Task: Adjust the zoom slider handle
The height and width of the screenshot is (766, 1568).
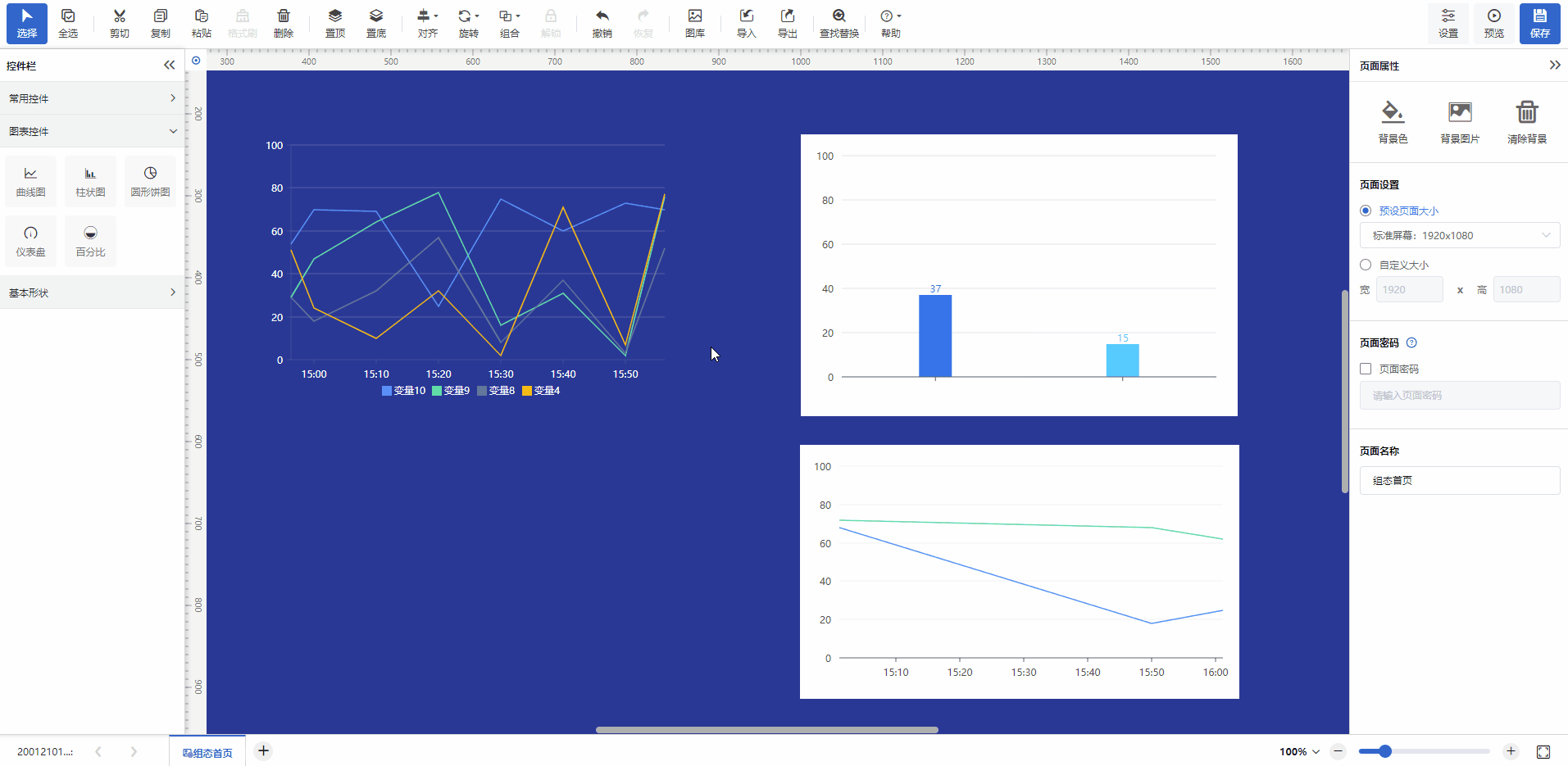Action: pos(1385,751)
